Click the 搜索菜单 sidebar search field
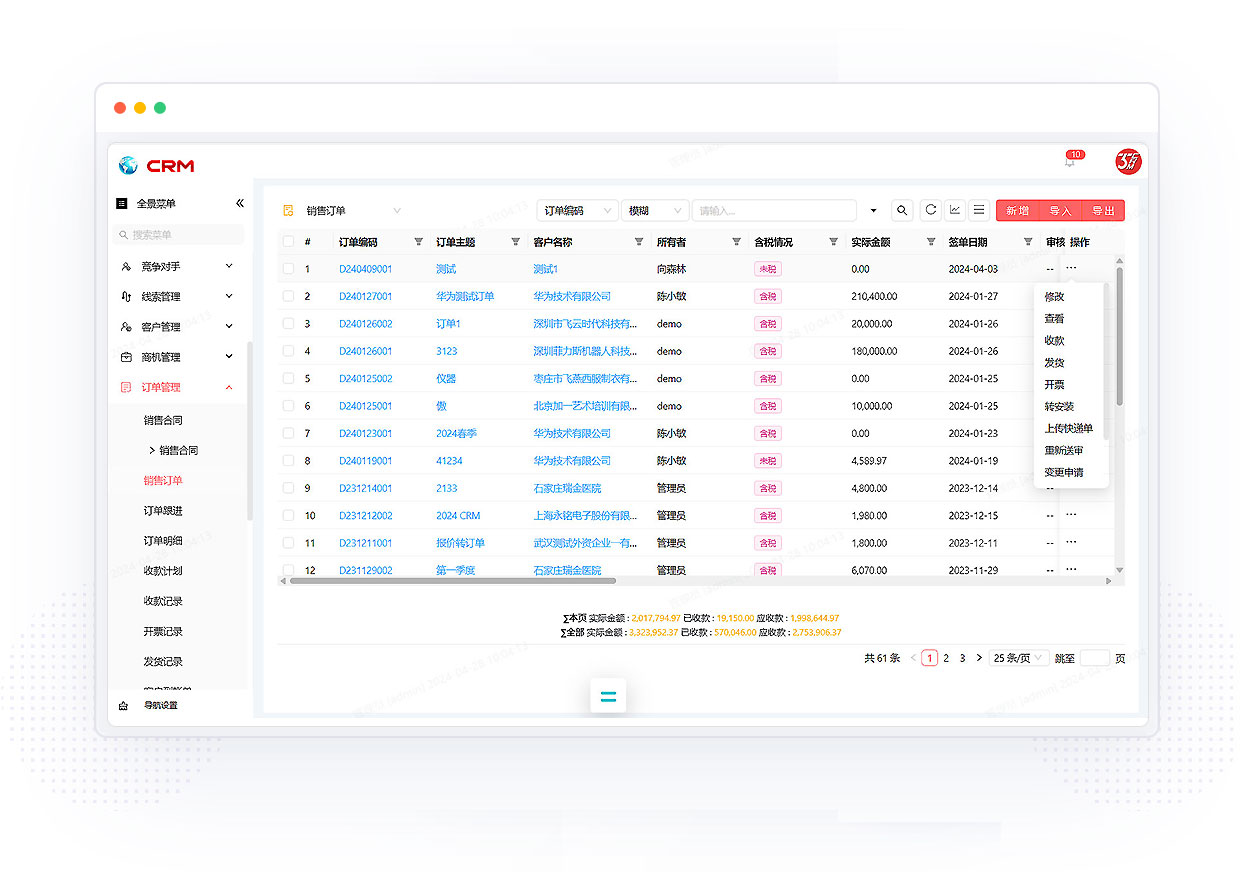The height and width of the screenshot is (880, 1240). click(x=180, y=235)
